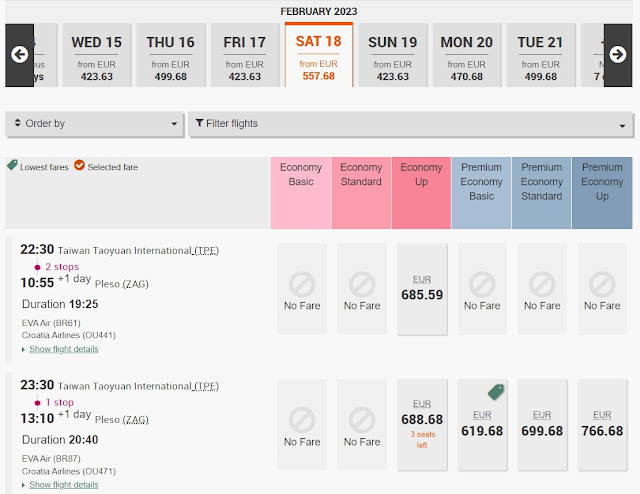Select the WED 15 date tab
The height and width of the screenshot is (494, 640).
(97, 55)
